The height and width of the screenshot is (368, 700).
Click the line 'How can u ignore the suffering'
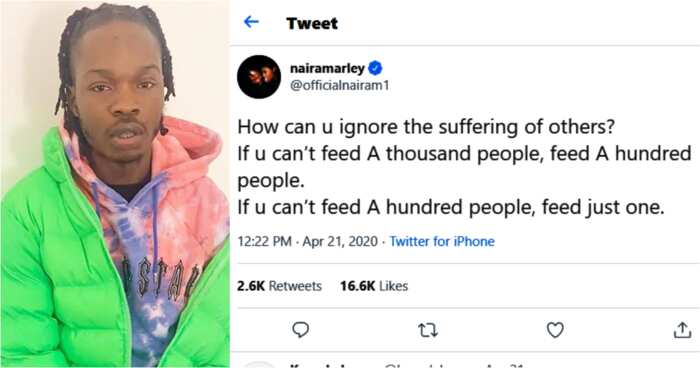[426, 127]
